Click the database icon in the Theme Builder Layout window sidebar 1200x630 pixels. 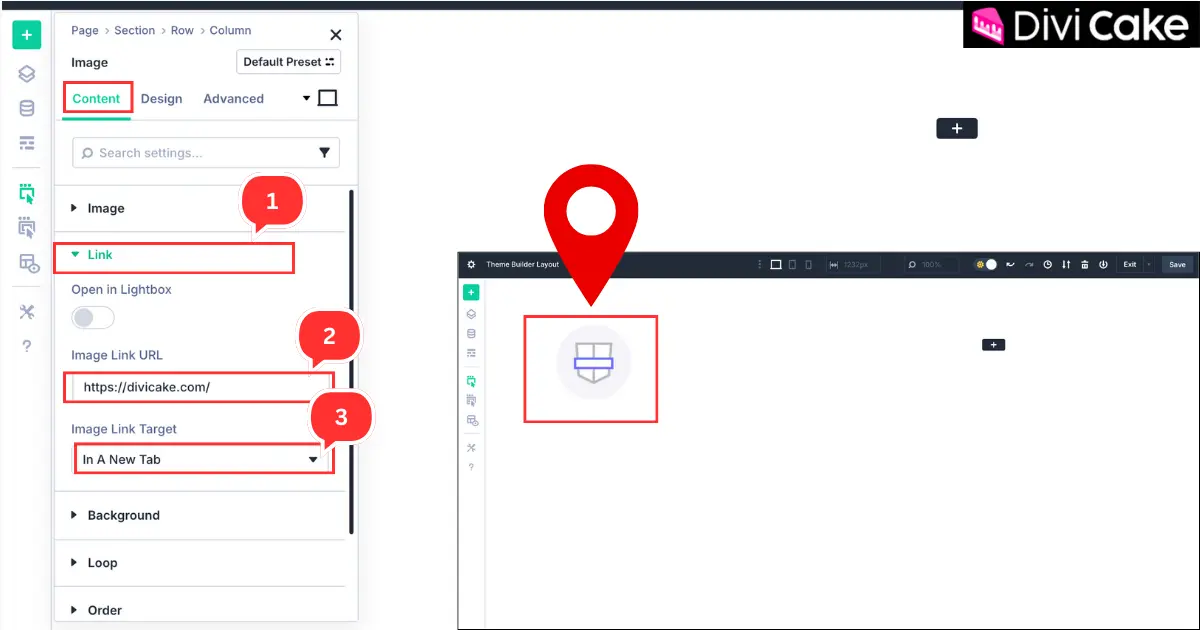click(471, 333)
